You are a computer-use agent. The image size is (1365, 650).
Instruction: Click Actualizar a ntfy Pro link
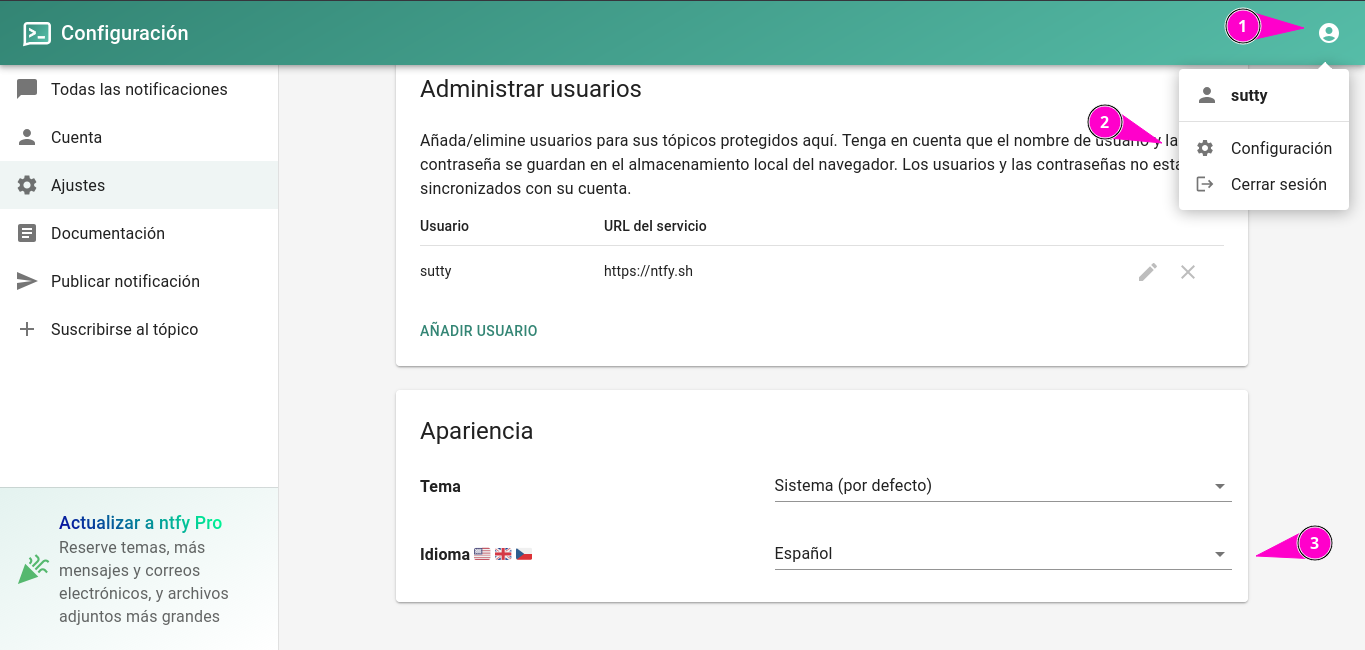point(140,523)
